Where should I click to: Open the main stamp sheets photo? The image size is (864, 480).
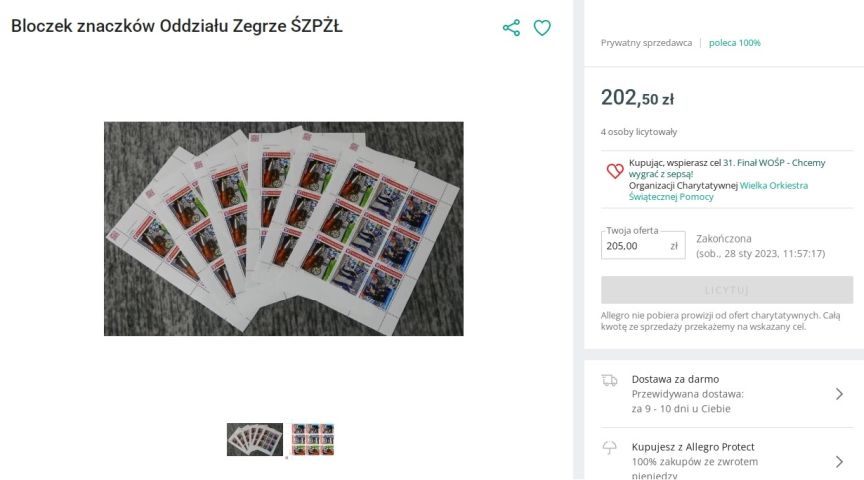(284, 229)
